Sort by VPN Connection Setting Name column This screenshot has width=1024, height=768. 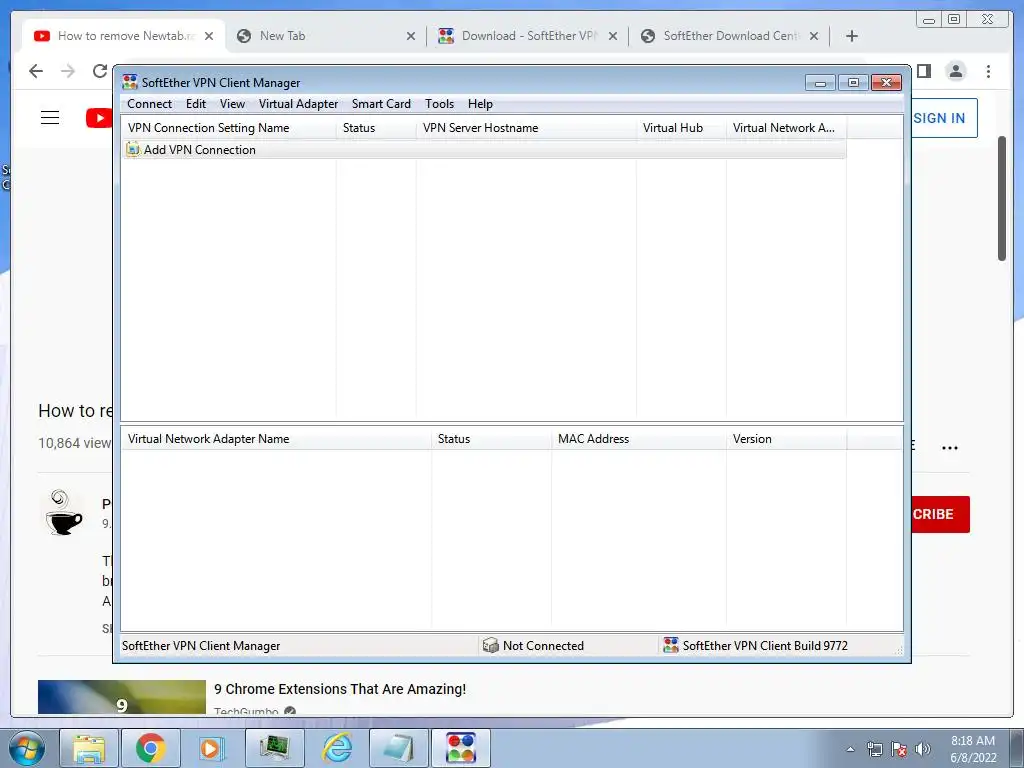coord(229,128)
